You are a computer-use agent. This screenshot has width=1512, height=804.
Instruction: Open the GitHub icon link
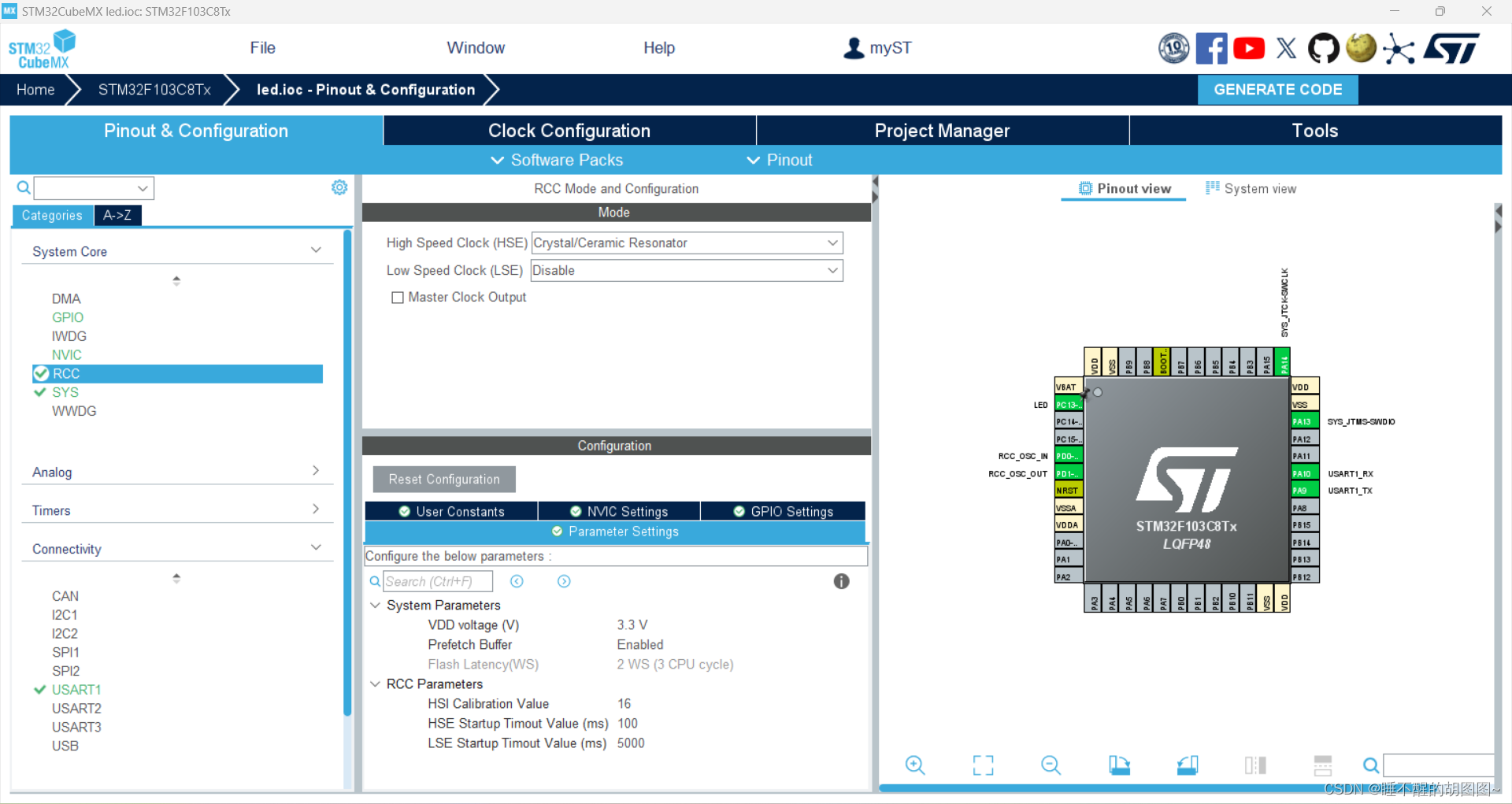1323,48
